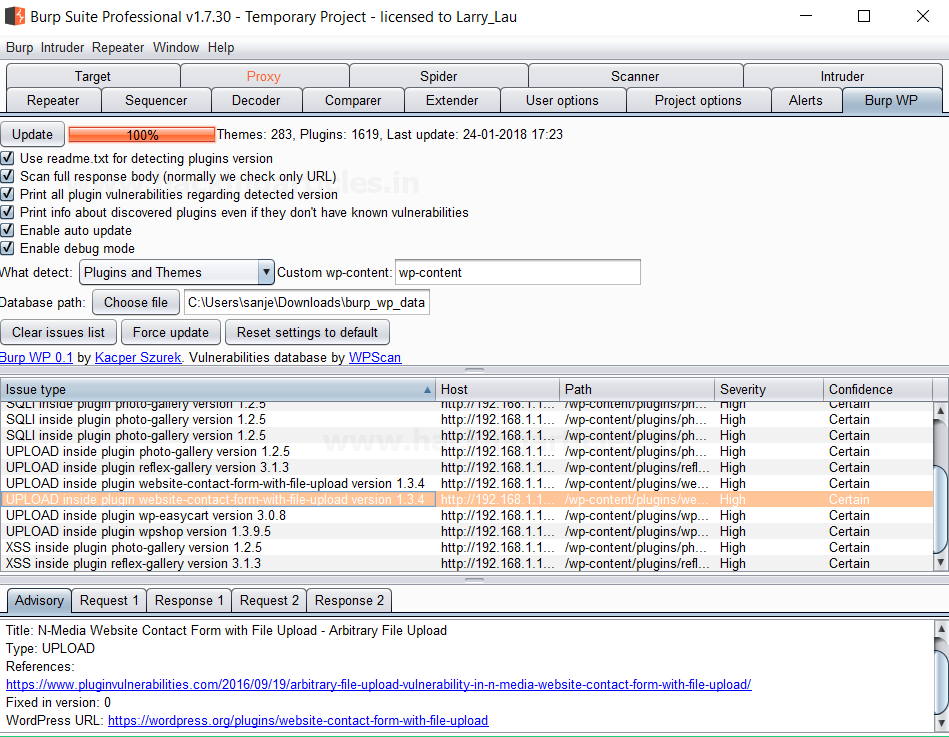Screen dimensions: 949x737
Task: Select 'XSS inside plugin reflex-gallery version 3.1.3' row
Action: 466,563
